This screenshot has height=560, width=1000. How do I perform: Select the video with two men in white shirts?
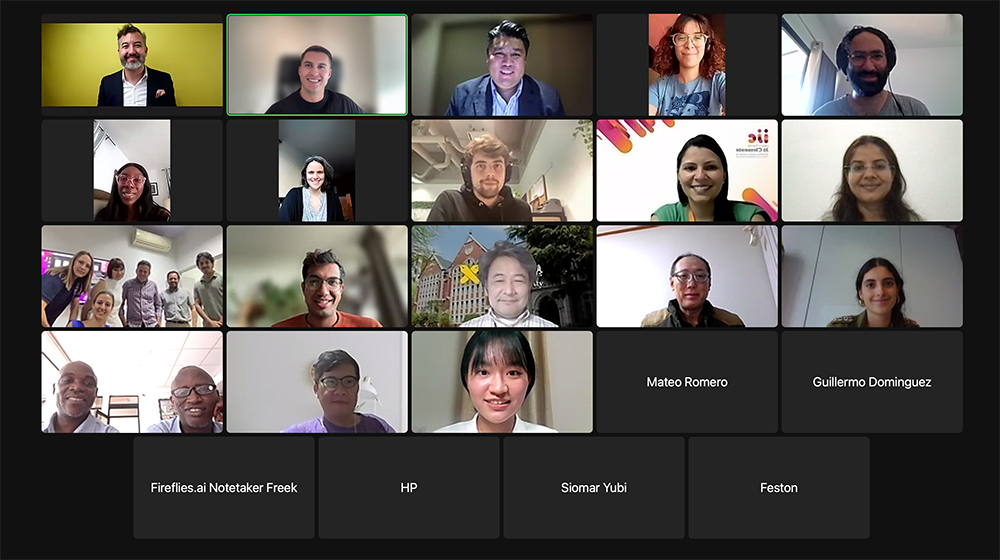tap(132, 381)
